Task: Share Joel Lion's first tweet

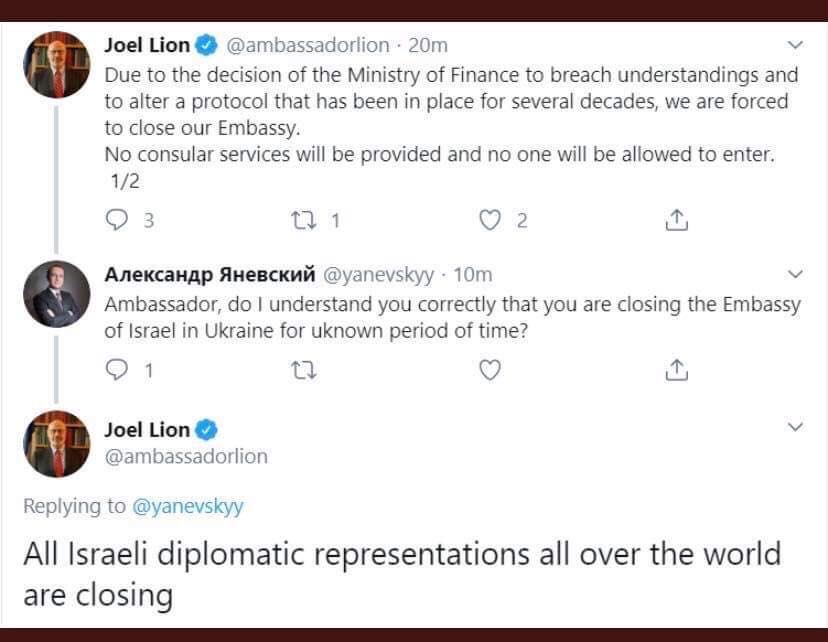Action: 676,220
